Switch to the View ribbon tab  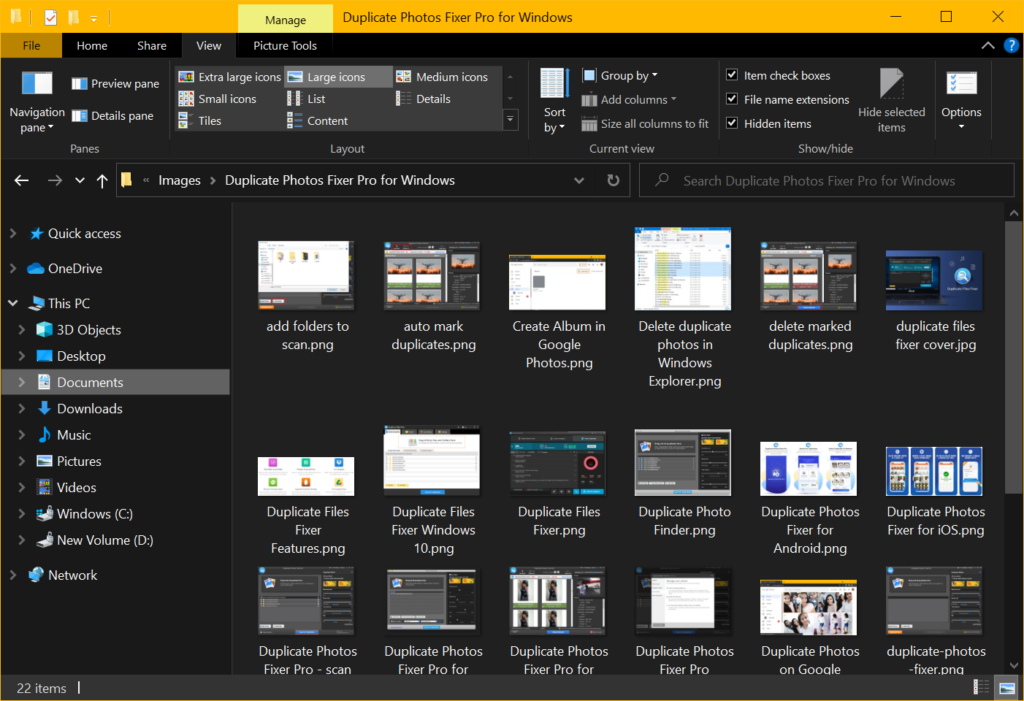click(x=208, y=46)
